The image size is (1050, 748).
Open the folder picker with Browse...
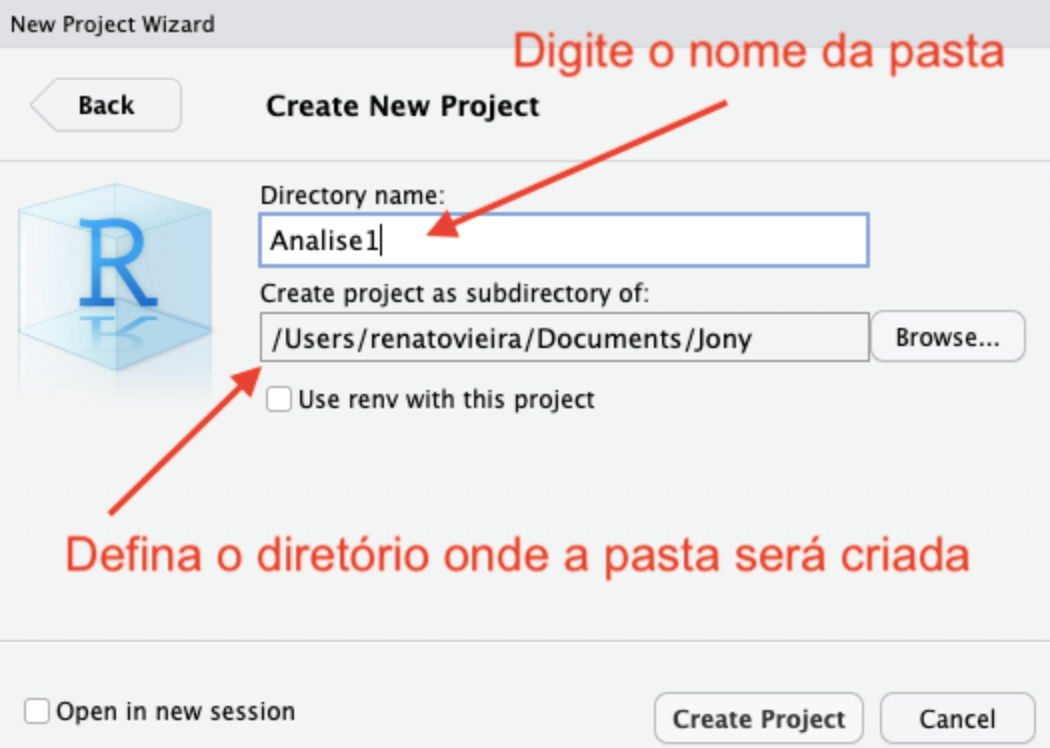[947, 337]
